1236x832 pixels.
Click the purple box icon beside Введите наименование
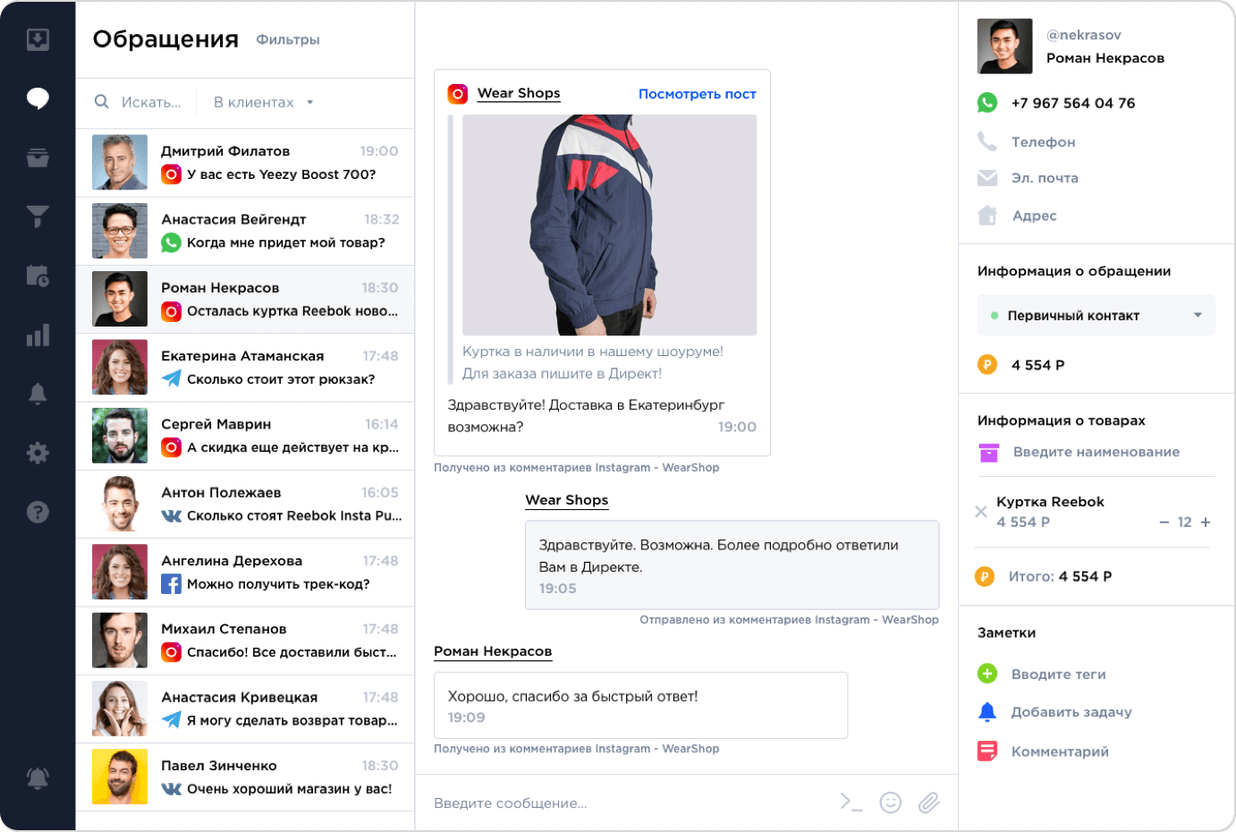point(989,452)
